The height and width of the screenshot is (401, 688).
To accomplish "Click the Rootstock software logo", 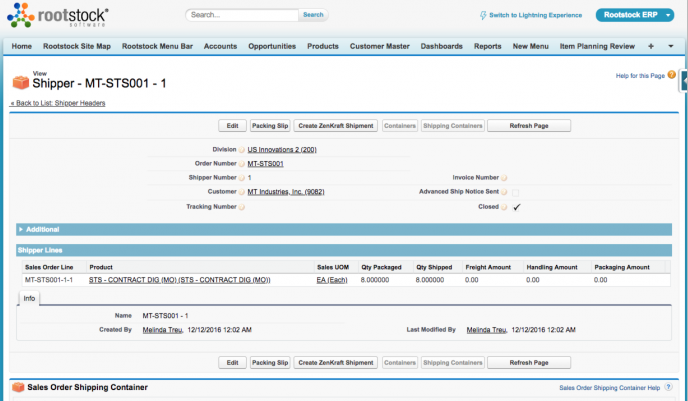I will pos(57,15).
